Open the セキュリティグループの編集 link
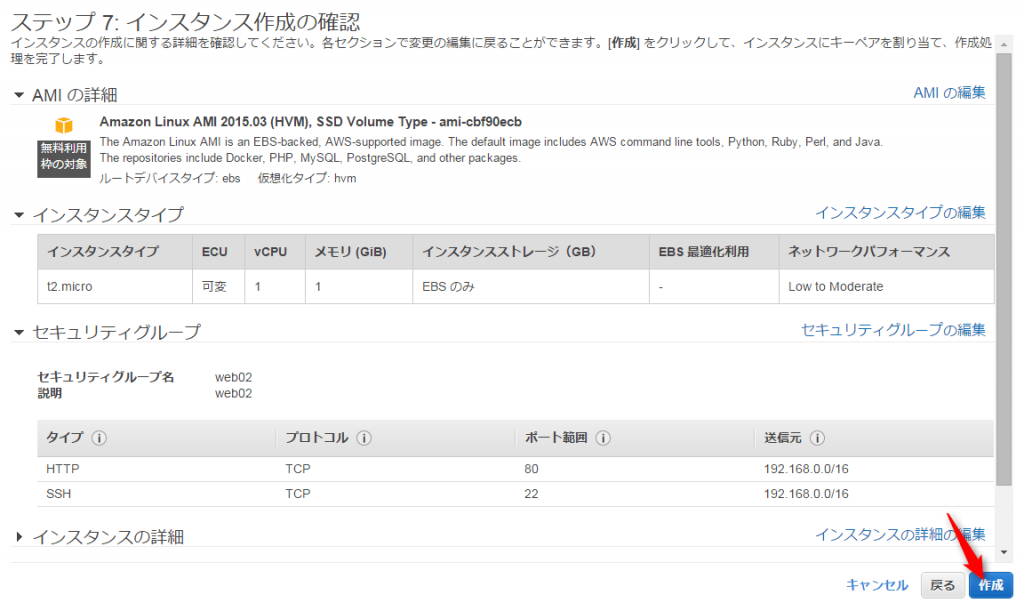 point(893,330)
